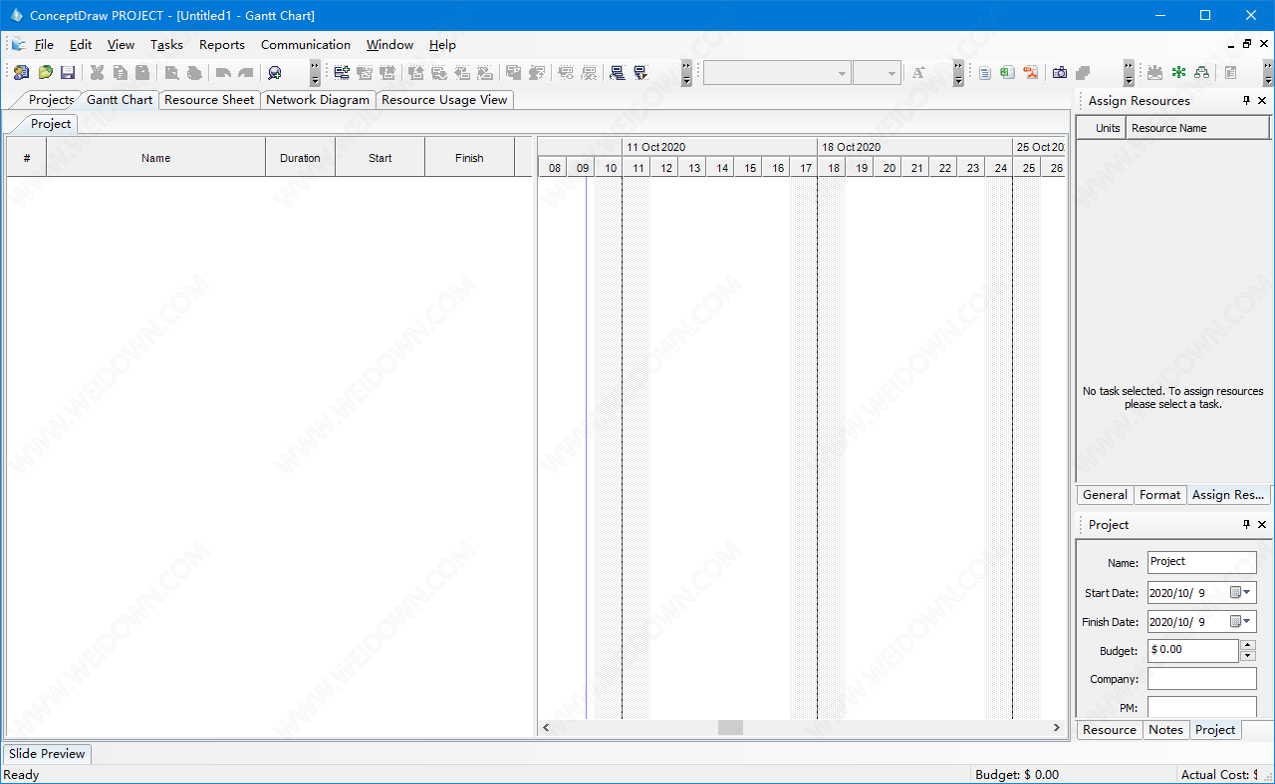Open the Edit menu

pos(81,44)
